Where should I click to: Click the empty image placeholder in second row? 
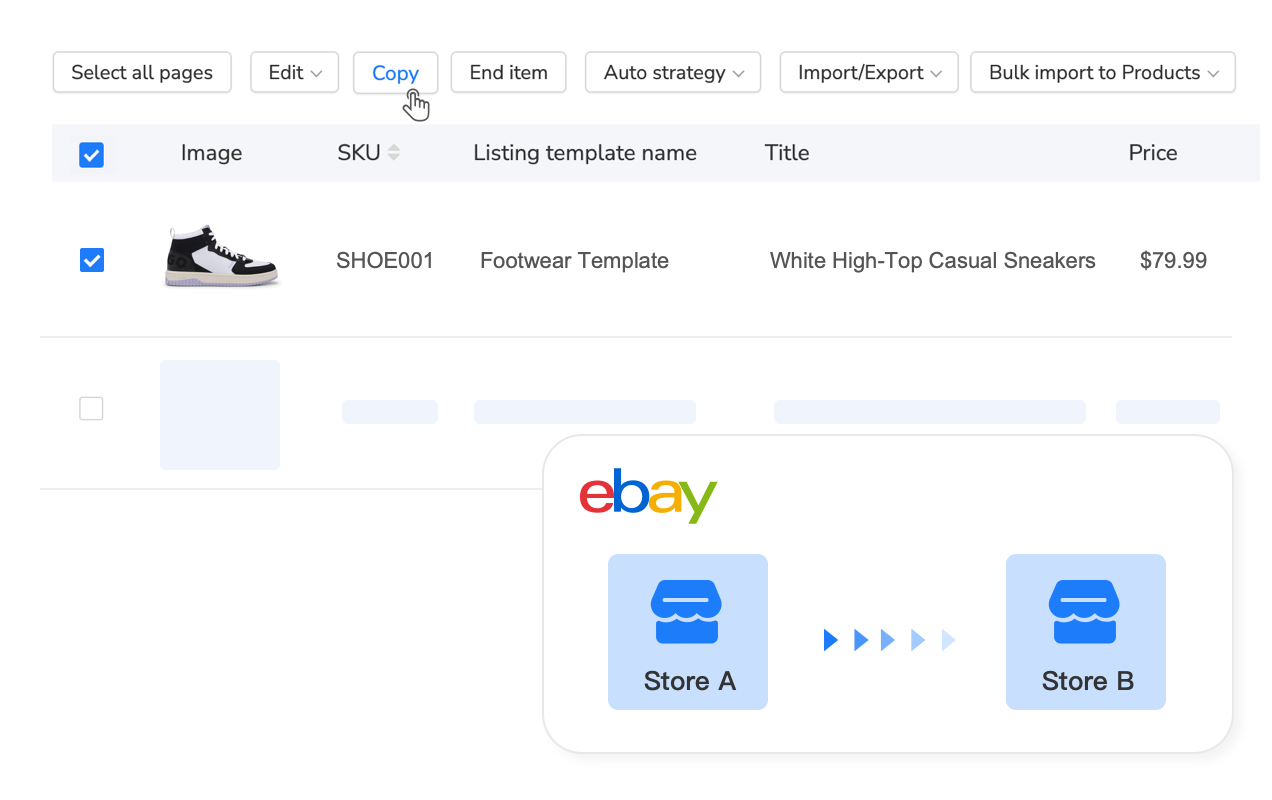(x=219, y=414)
